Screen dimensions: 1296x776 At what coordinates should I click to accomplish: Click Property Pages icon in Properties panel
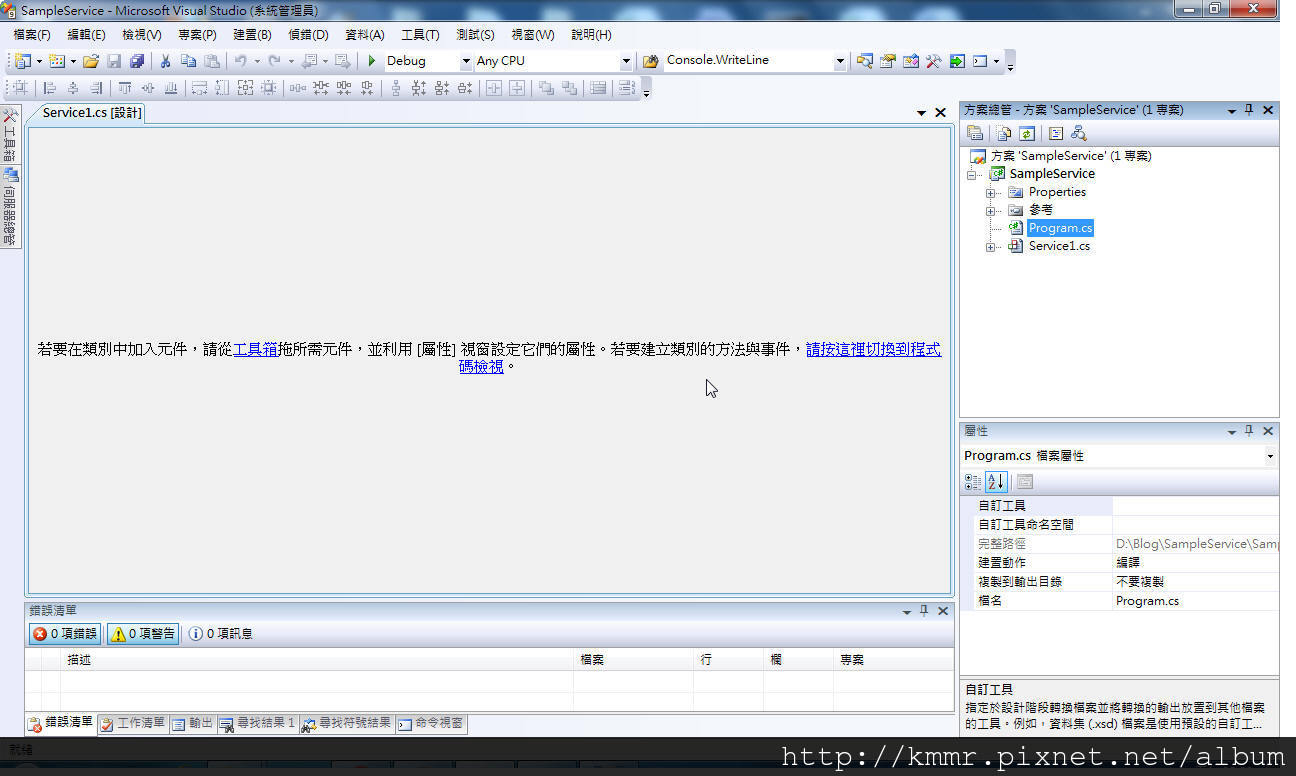(1025, 481)
